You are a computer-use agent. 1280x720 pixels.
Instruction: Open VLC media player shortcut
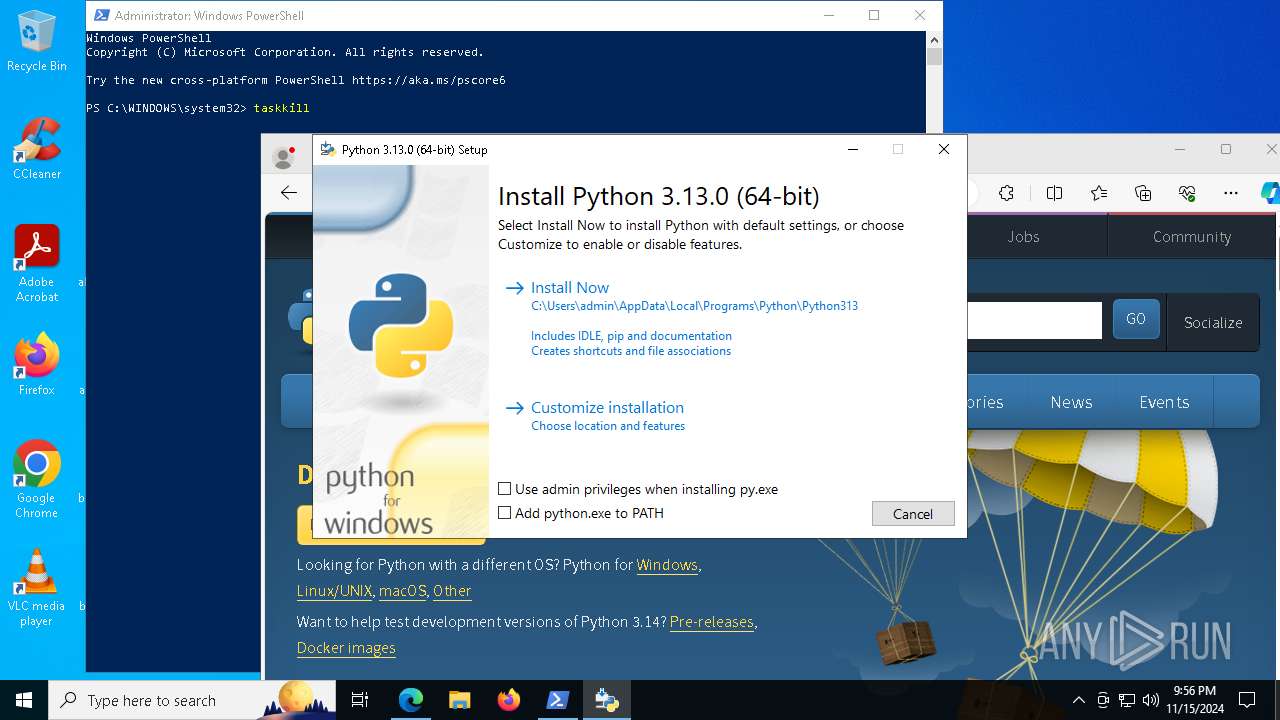tap(37, 587)
